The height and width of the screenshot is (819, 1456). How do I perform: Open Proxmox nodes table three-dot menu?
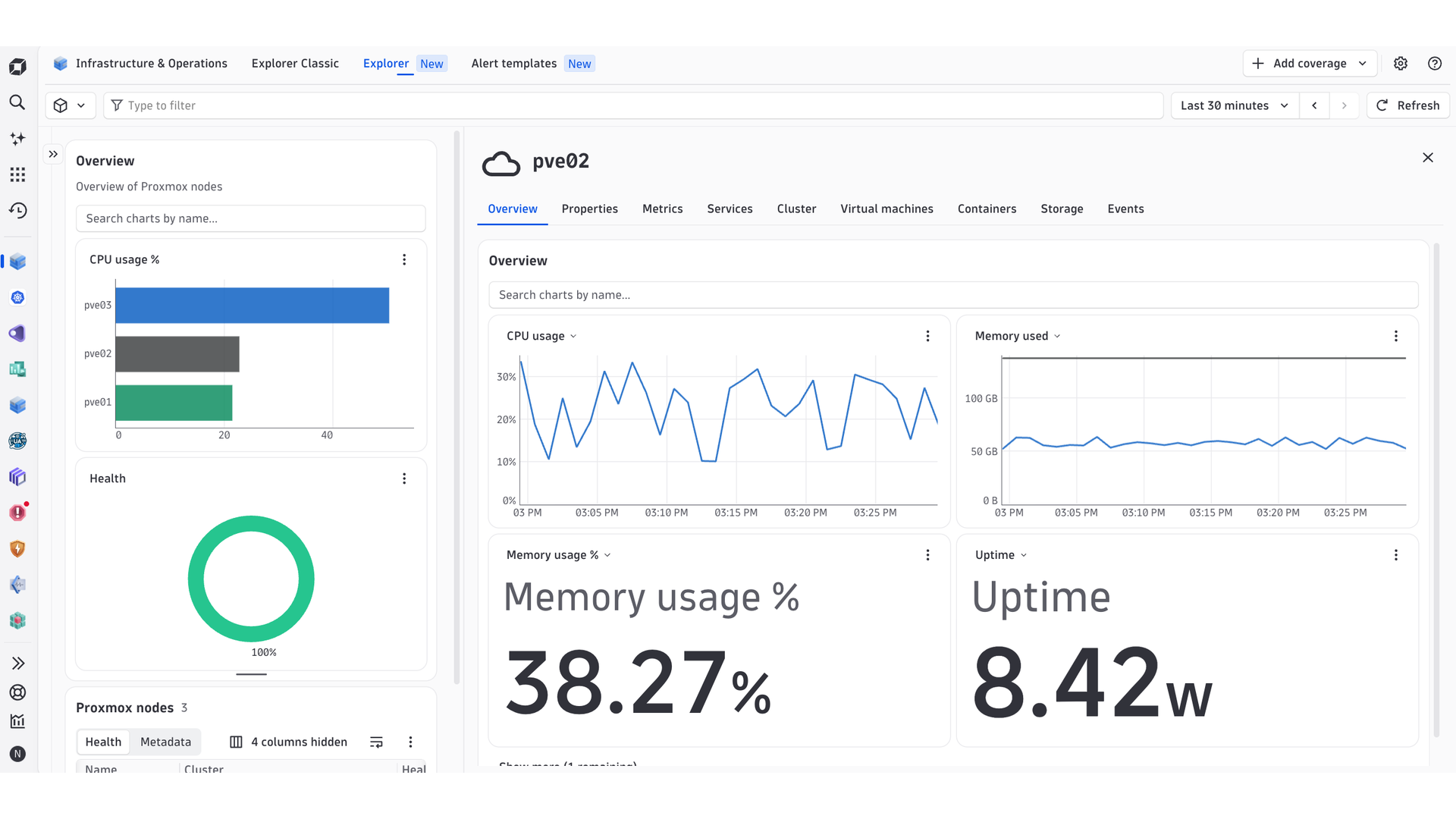click(x=410, y=742)
